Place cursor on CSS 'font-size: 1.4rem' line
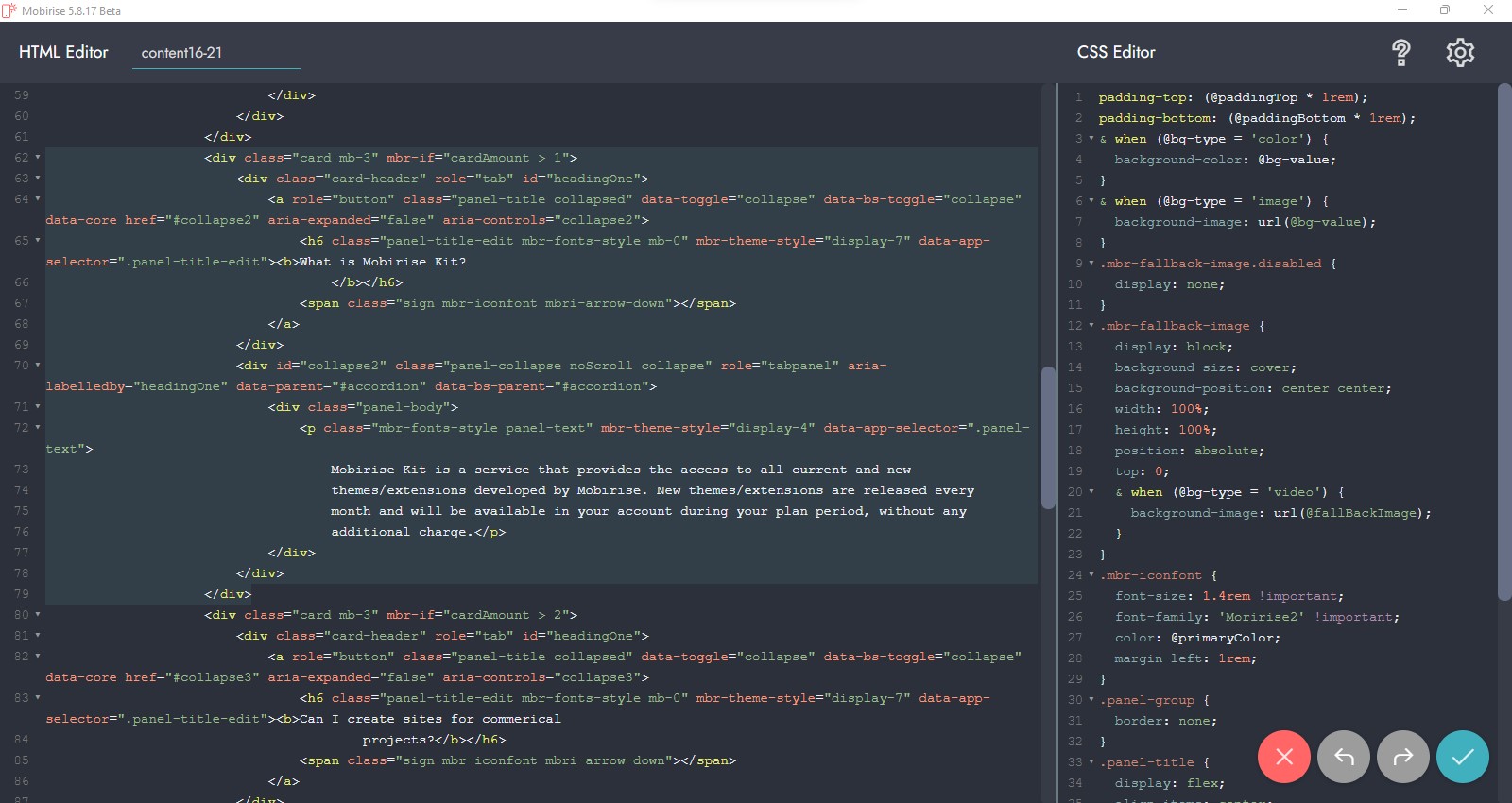 [x=1181, y=596]
